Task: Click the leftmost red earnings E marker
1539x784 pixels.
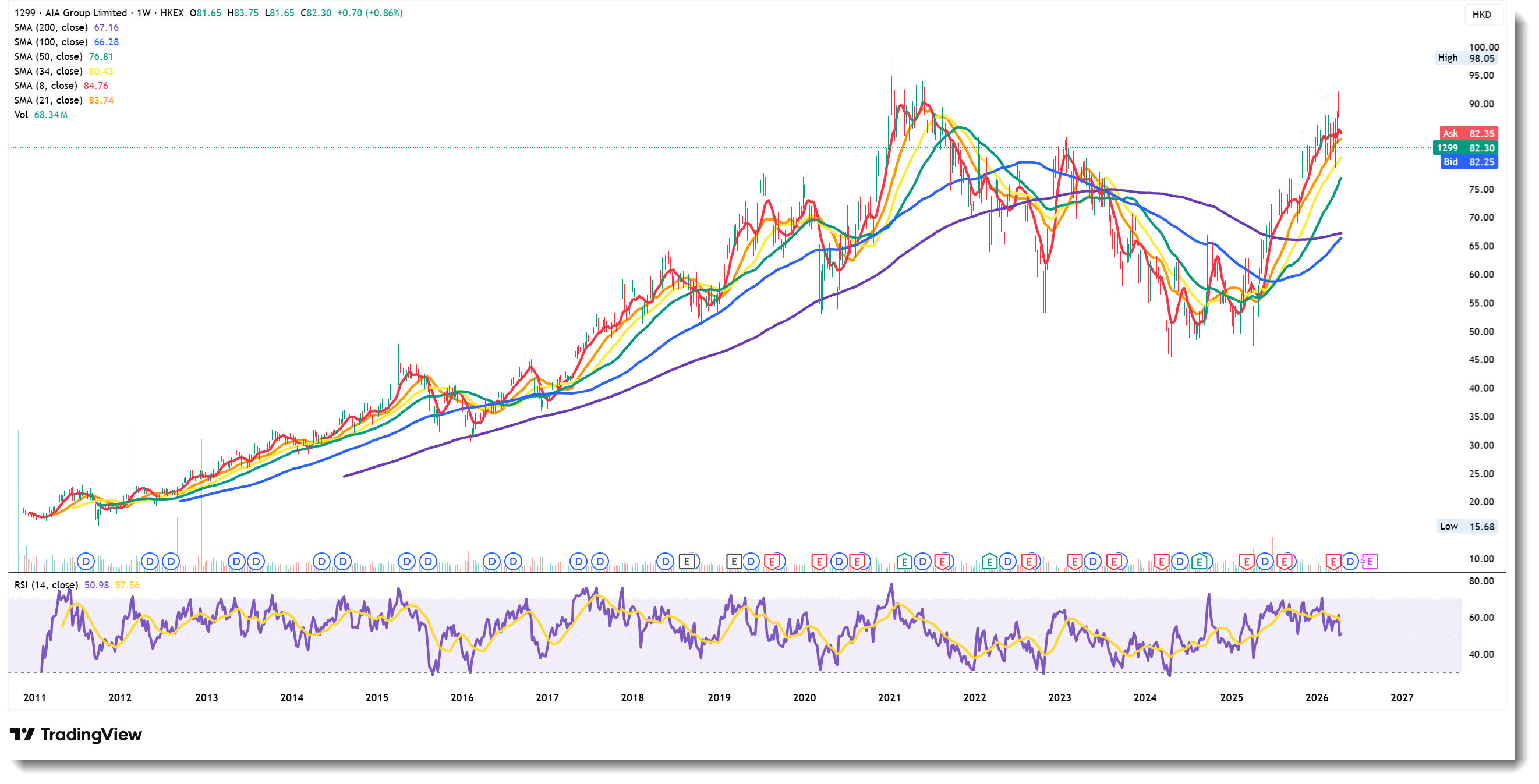Action: pos(772,561)
